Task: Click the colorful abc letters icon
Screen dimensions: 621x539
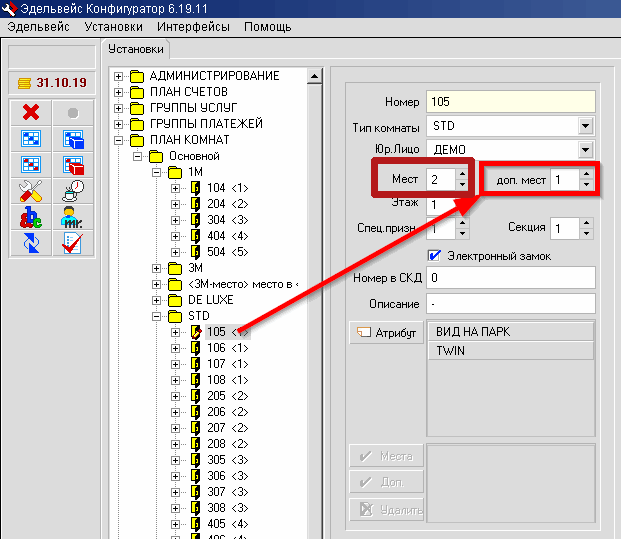Action: 30,216
